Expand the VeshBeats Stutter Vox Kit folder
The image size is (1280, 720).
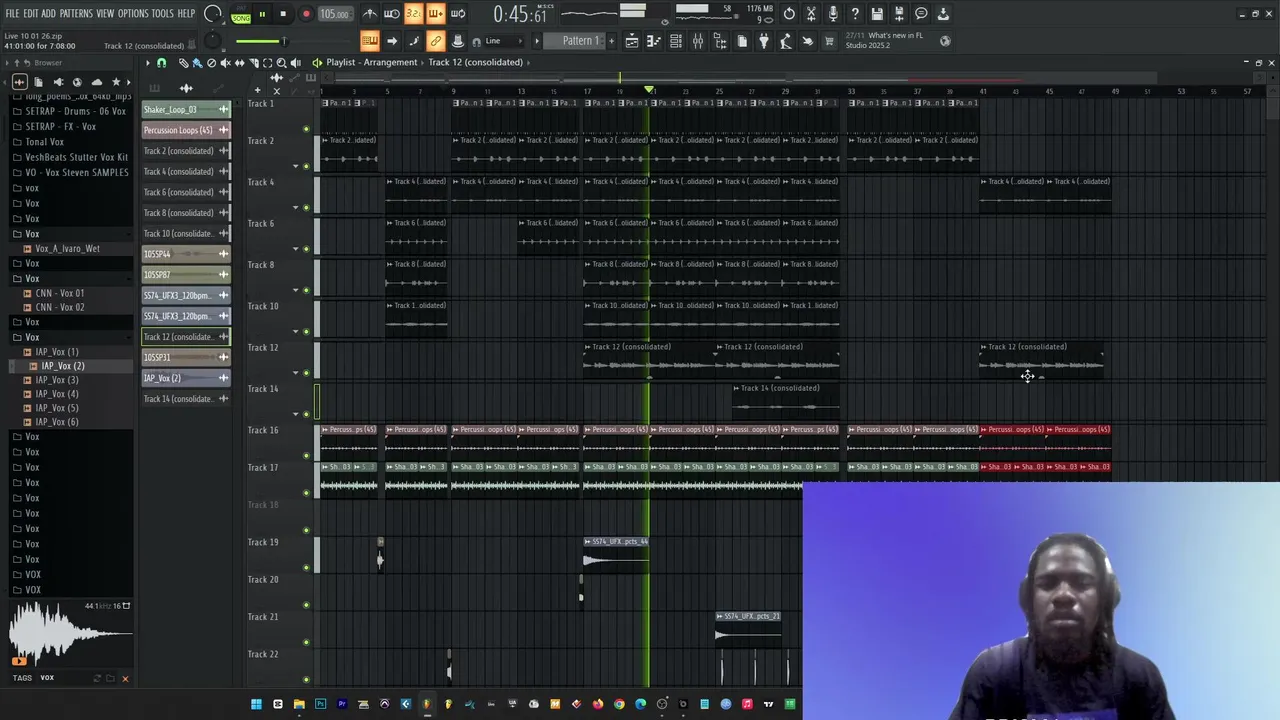click(76, 157)
